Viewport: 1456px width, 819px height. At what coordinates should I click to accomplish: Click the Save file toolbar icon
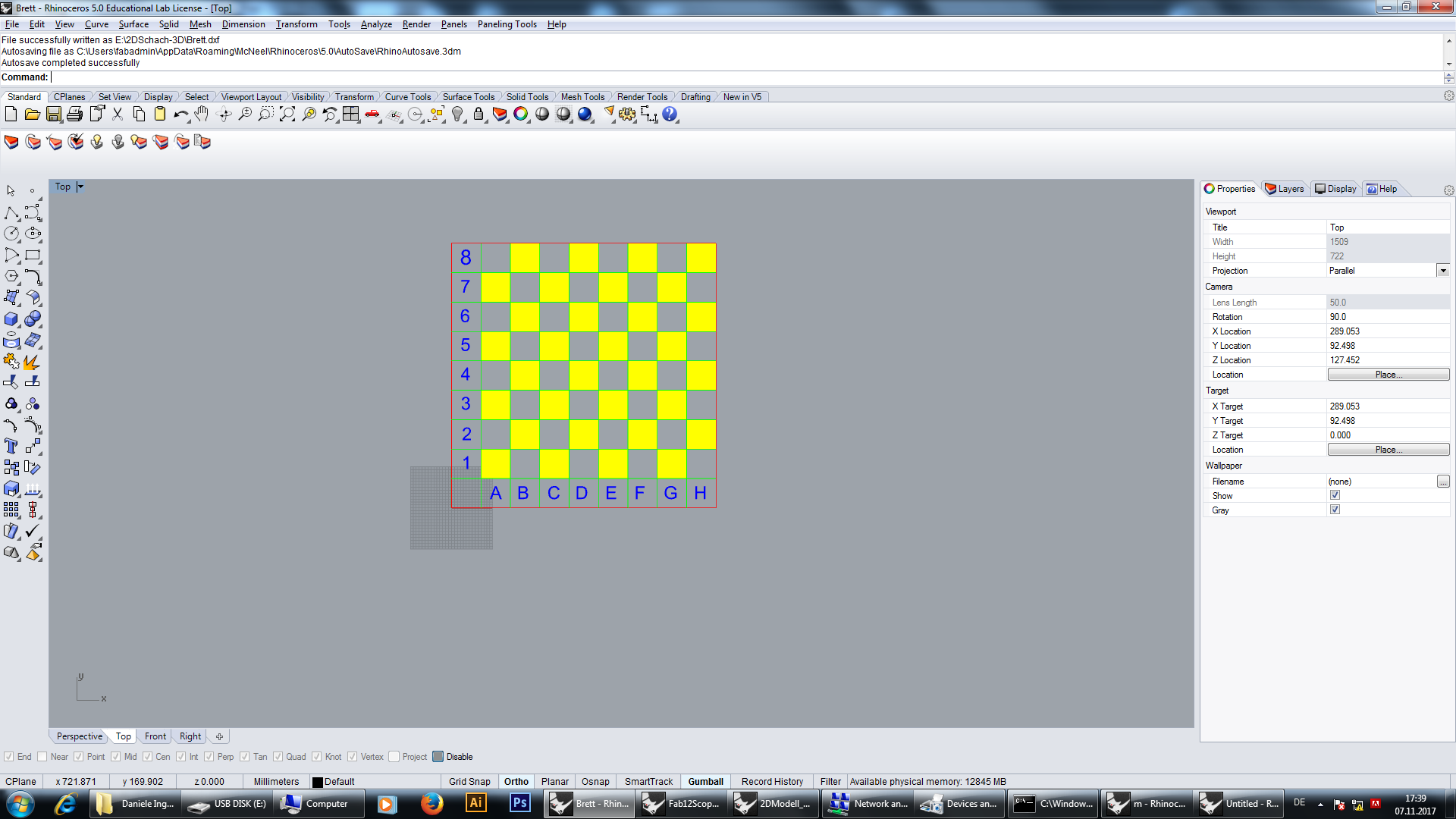[53, 115]
